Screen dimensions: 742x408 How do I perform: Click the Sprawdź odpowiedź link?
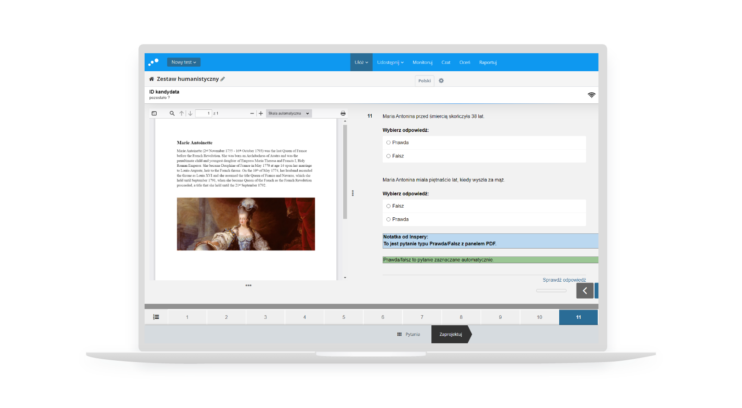[564, 280]
